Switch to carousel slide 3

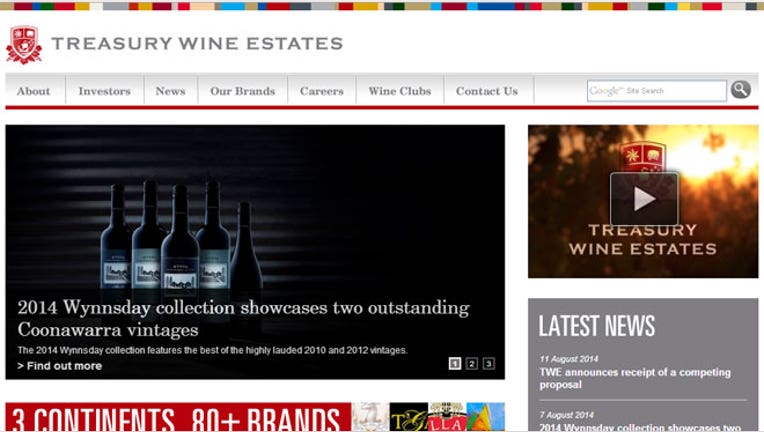488,363
